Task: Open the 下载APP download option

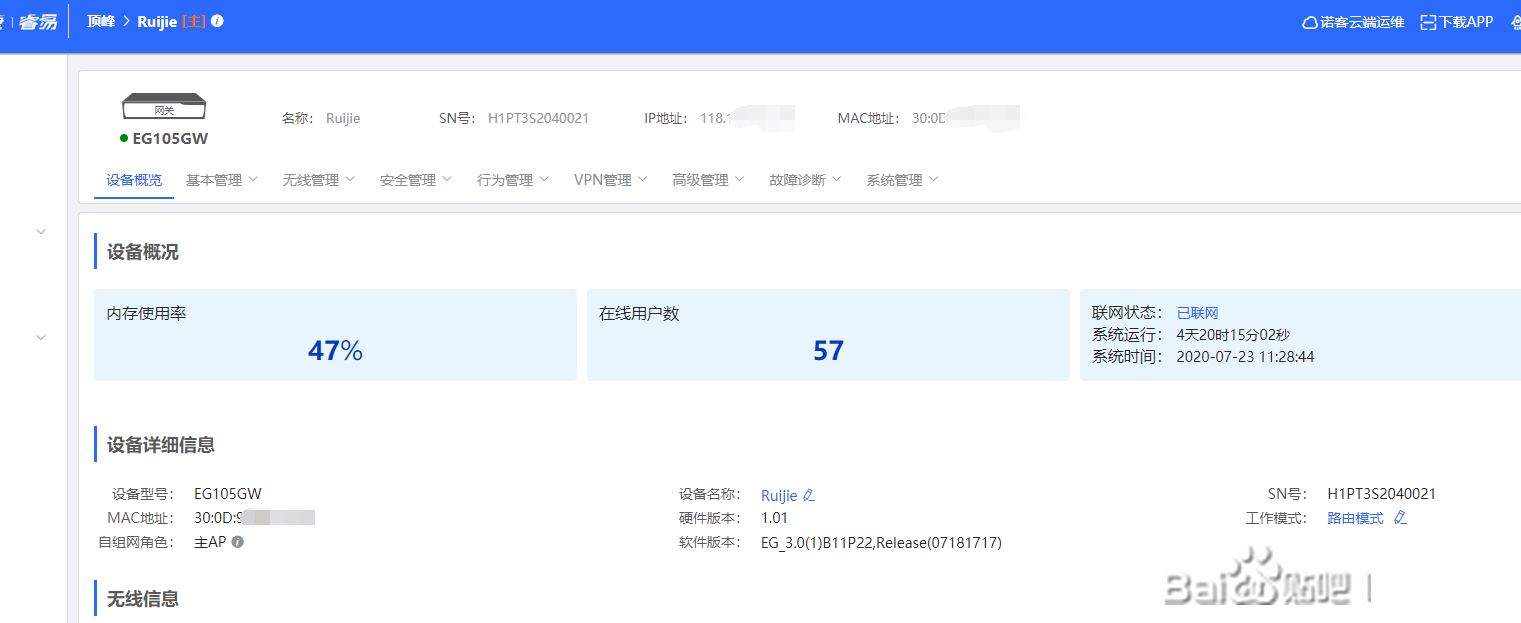Action: click(1457, 22)
